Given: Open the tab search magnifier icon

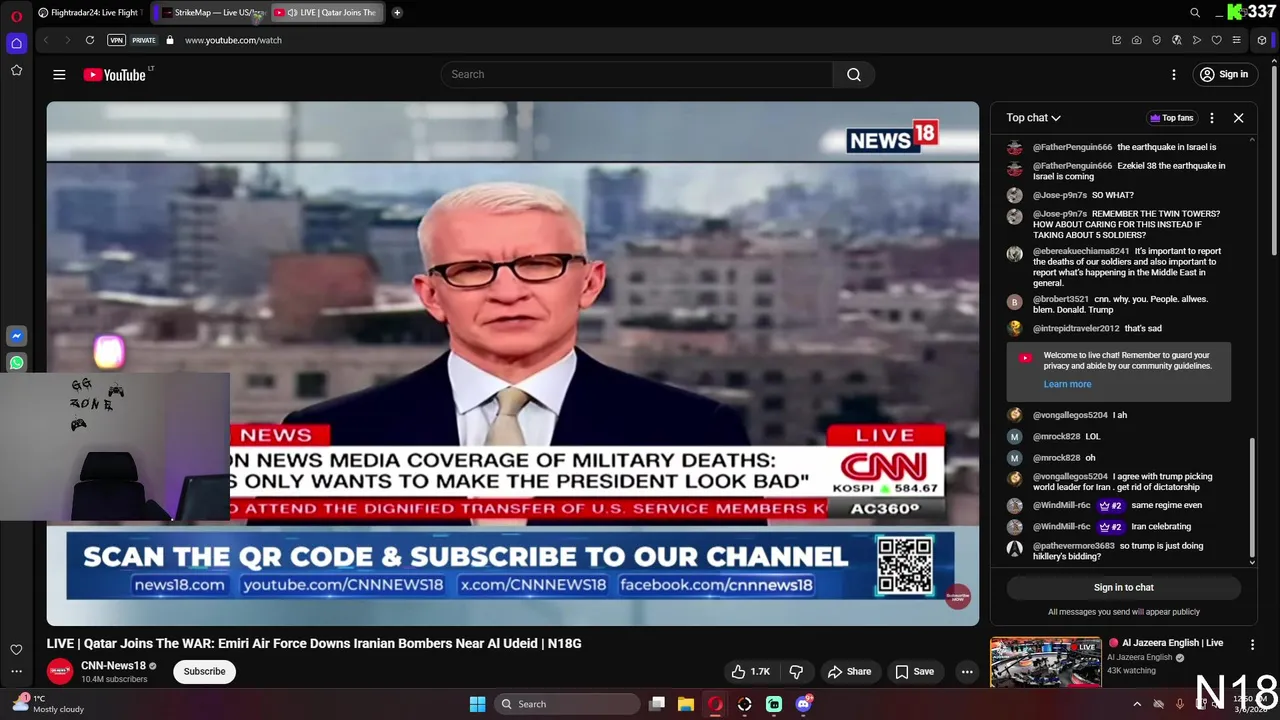Looking at the screenshot, I should [1195, 13].
